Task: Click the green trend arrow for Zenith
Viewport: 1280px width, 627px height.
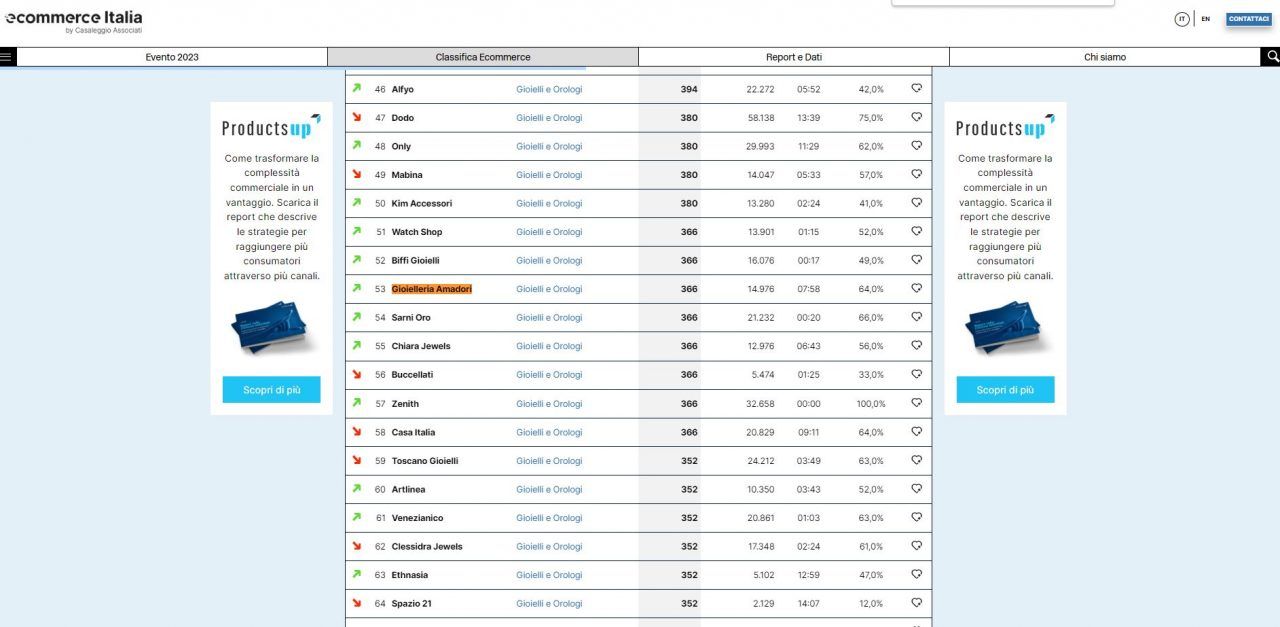Action: coord(356,402)
